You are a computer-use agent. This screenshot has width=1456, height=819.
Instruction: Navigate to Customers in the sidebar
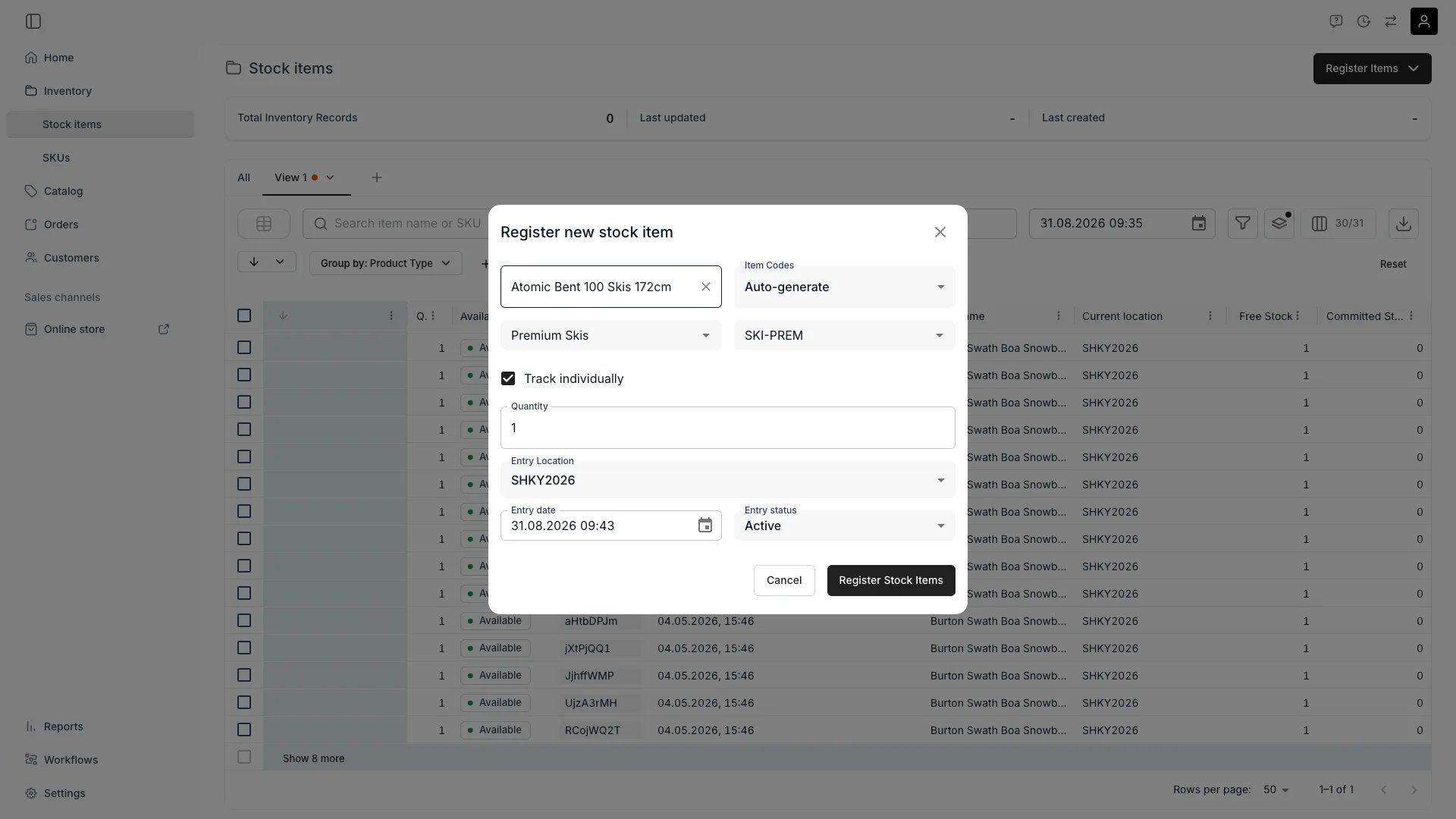coord(71,258)
